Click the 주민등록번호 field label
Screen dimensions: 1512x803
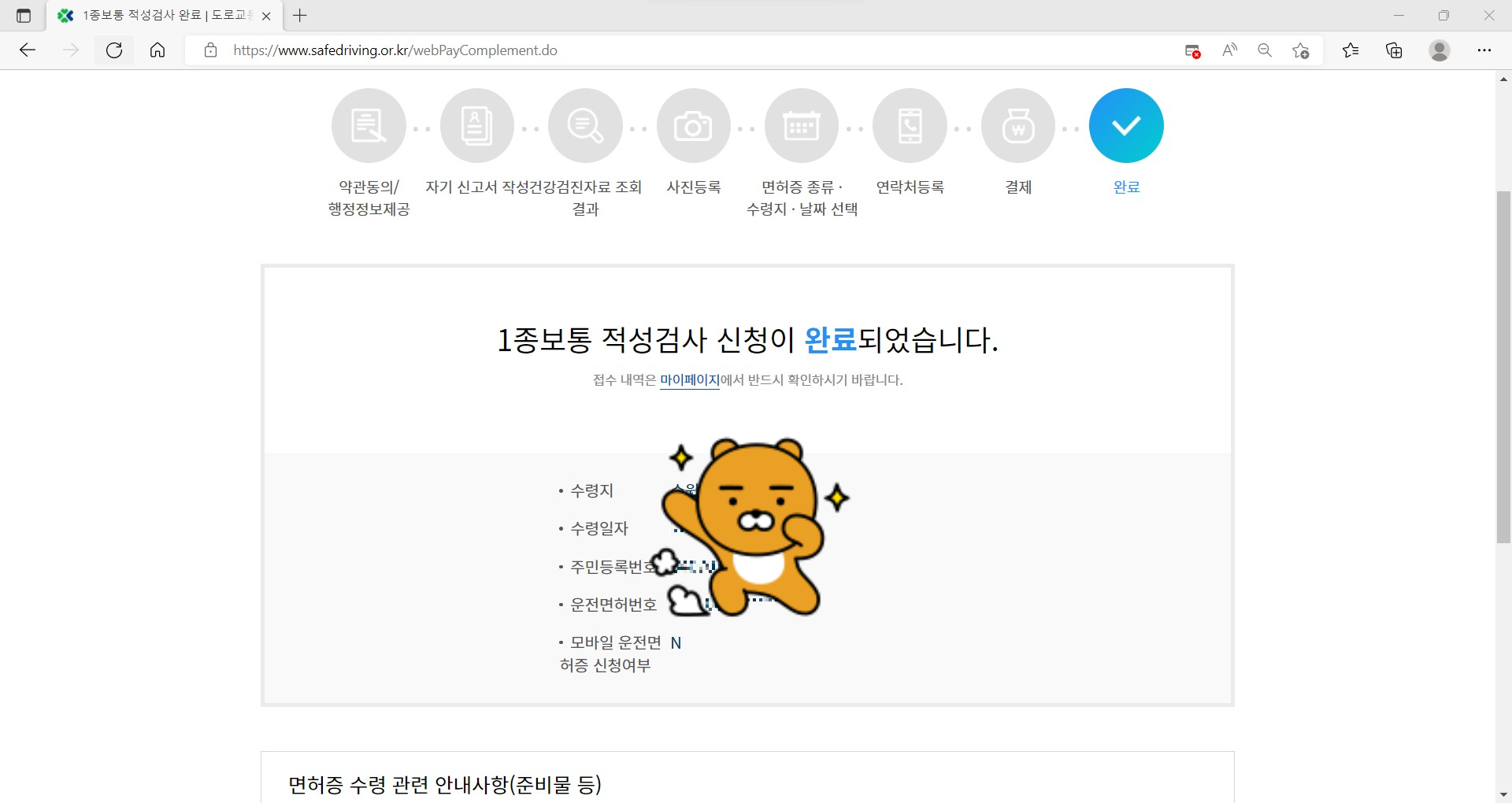click(613, 567)
